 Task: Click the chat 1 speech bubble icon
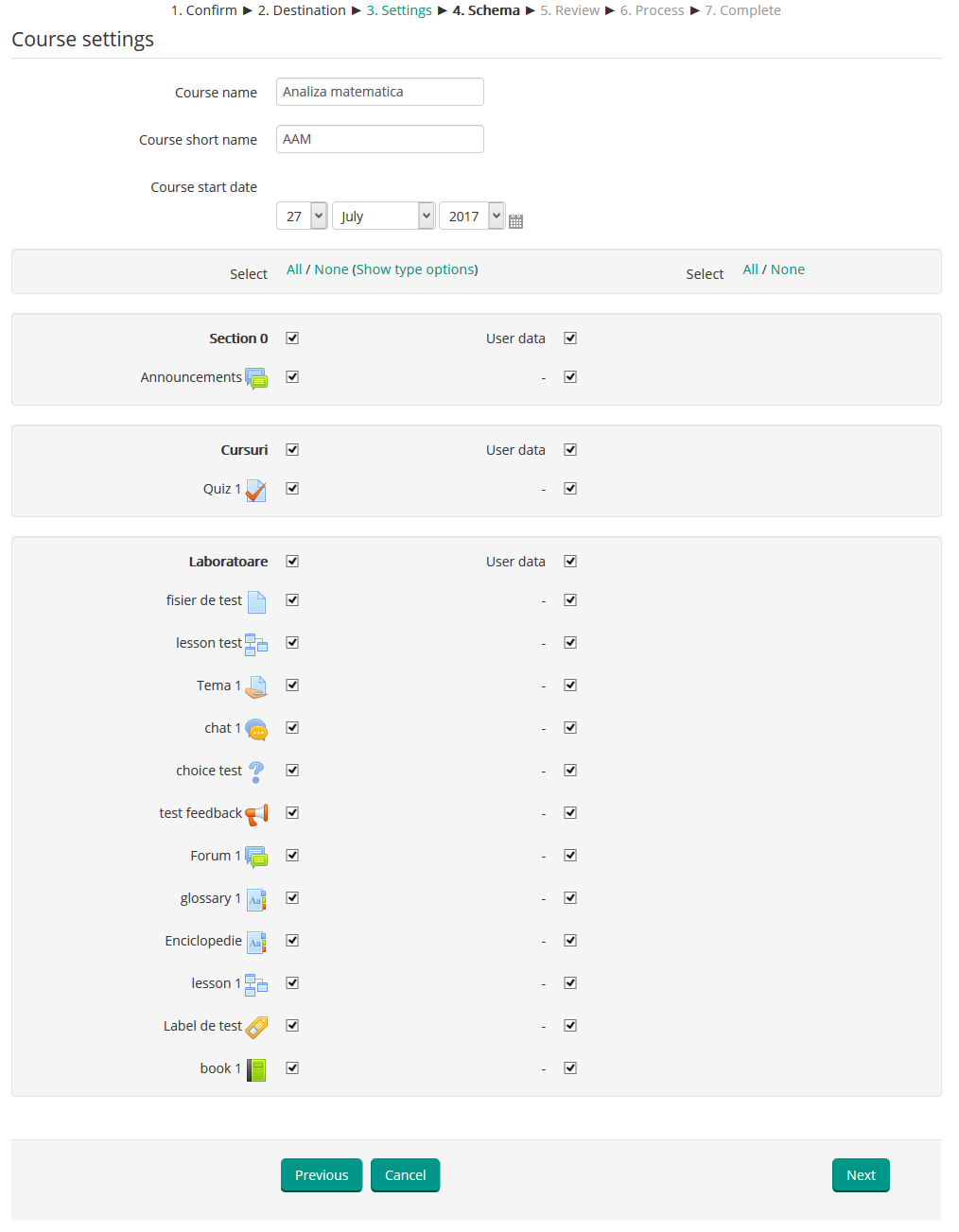256,729
